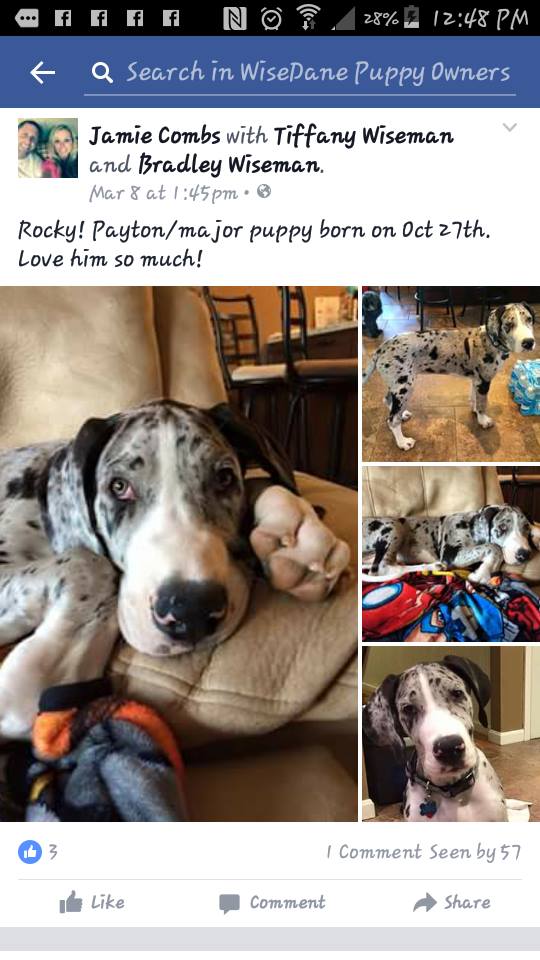The width and height of the screenshot is (540, 960).
Task: Tap the back arrow in header
Action: click(x=43, y=72)
